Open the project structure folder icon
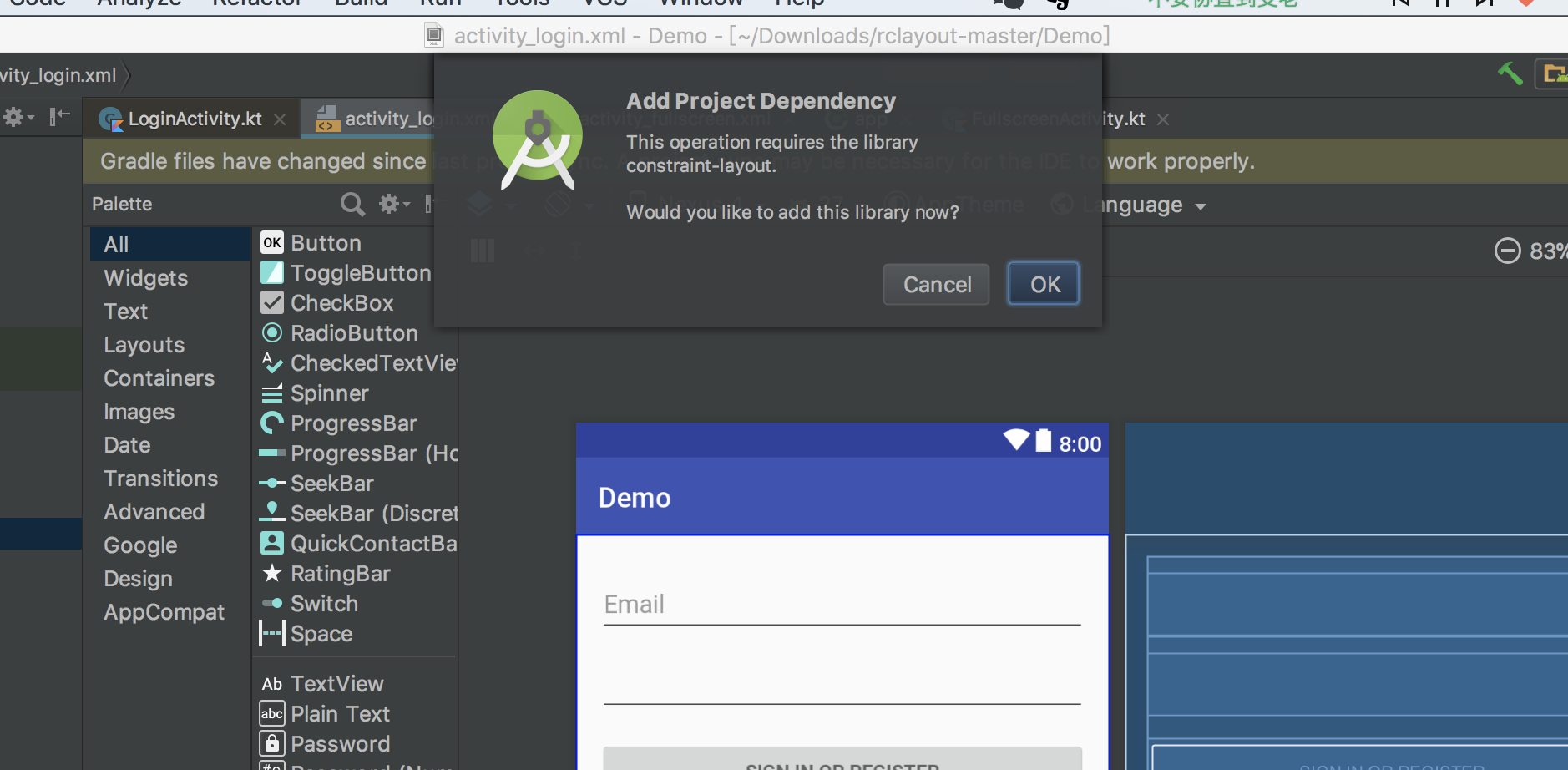 point(1555,73)
